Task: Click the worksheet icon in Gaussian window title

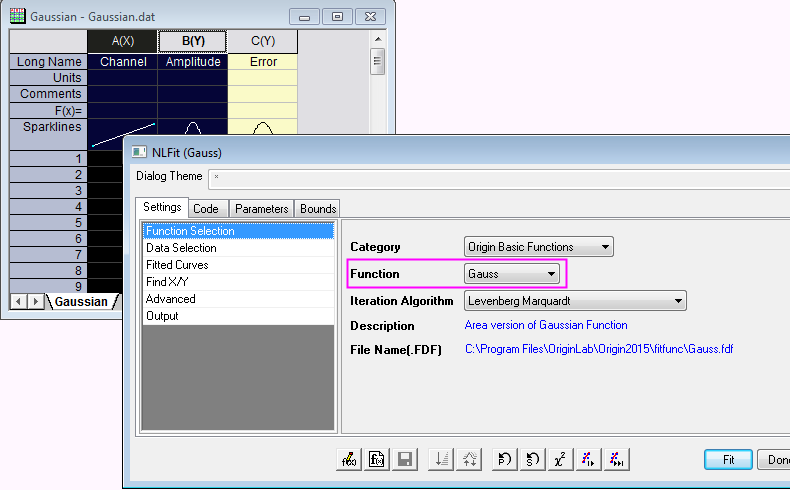Action: point(18,16)
